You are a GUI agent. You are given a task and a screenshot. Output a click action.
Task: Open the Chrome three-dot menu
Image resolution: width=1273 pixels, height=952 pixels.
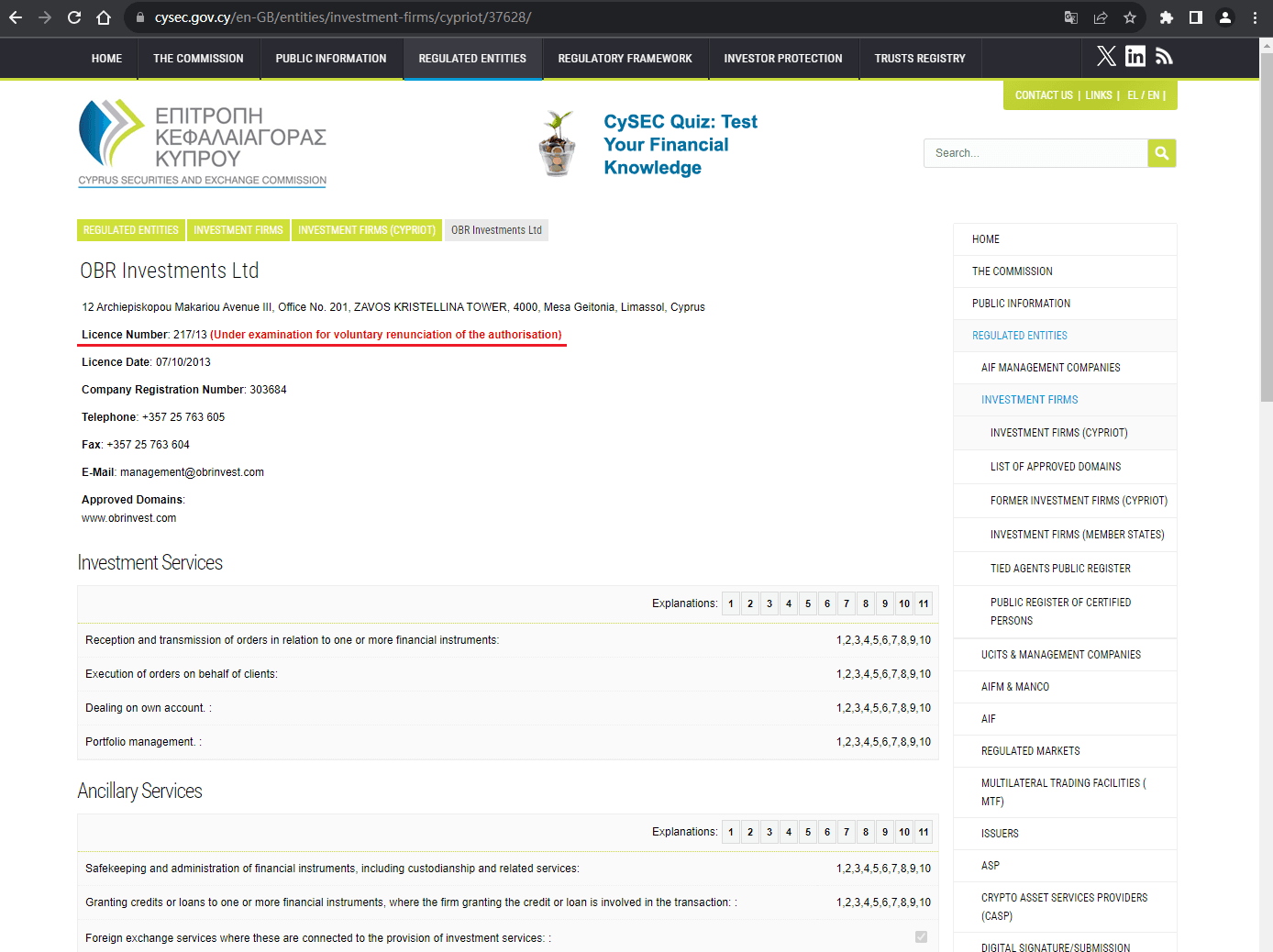1255,17
